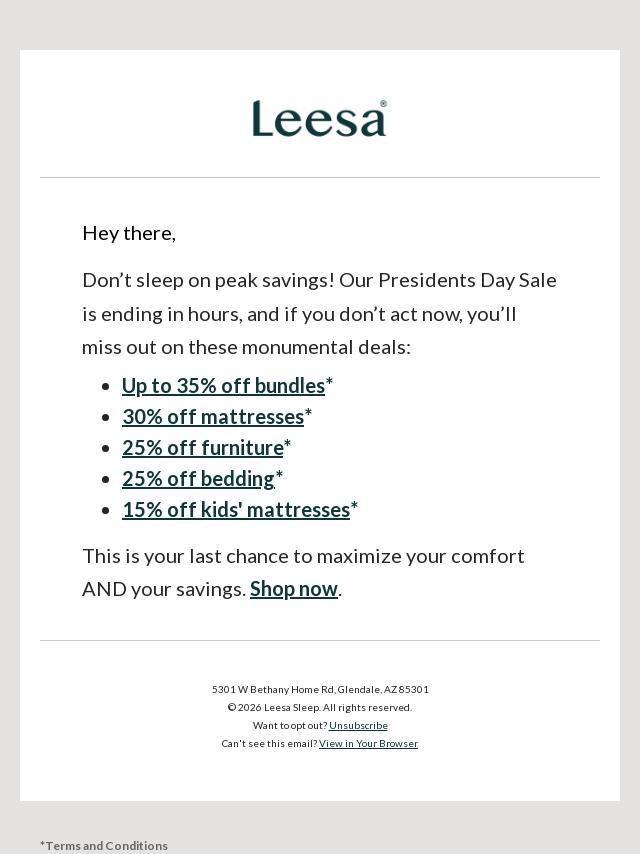Click the bullet point before the bundles offer
Viewport: 640px width, 854px height.
tap(106, 386)
